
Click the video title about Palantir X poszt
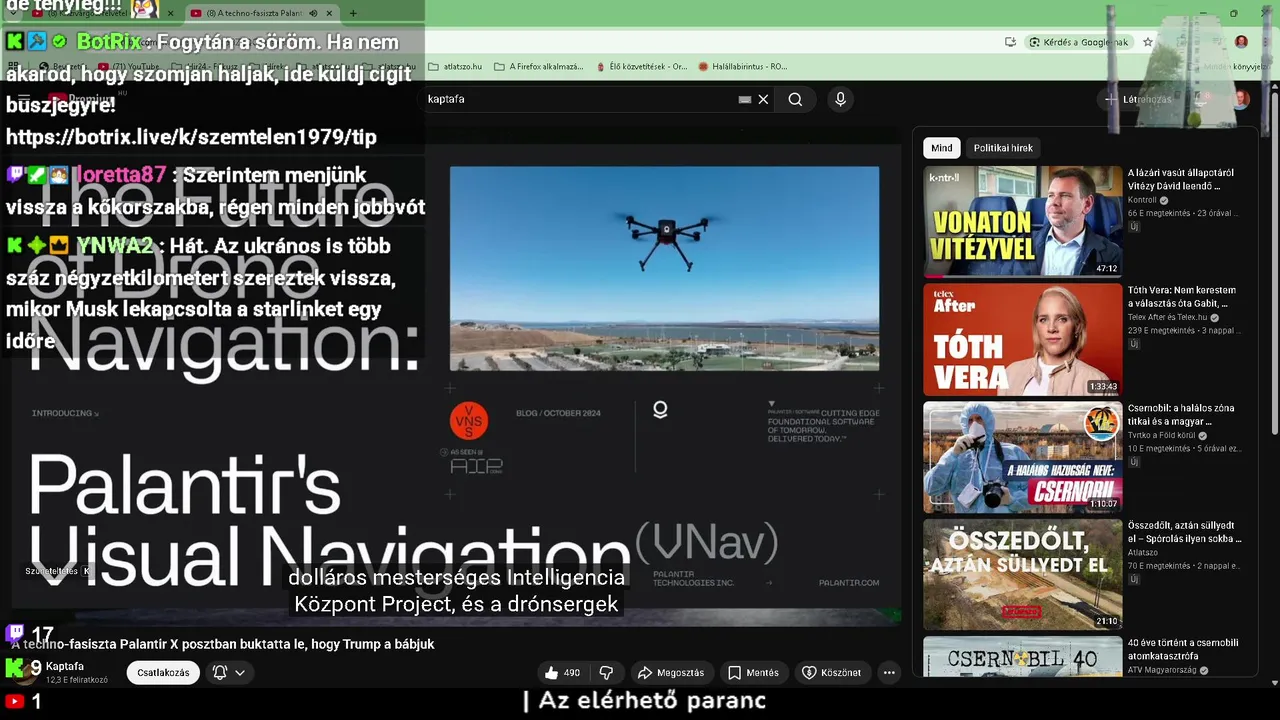click(x=223, y=644)
